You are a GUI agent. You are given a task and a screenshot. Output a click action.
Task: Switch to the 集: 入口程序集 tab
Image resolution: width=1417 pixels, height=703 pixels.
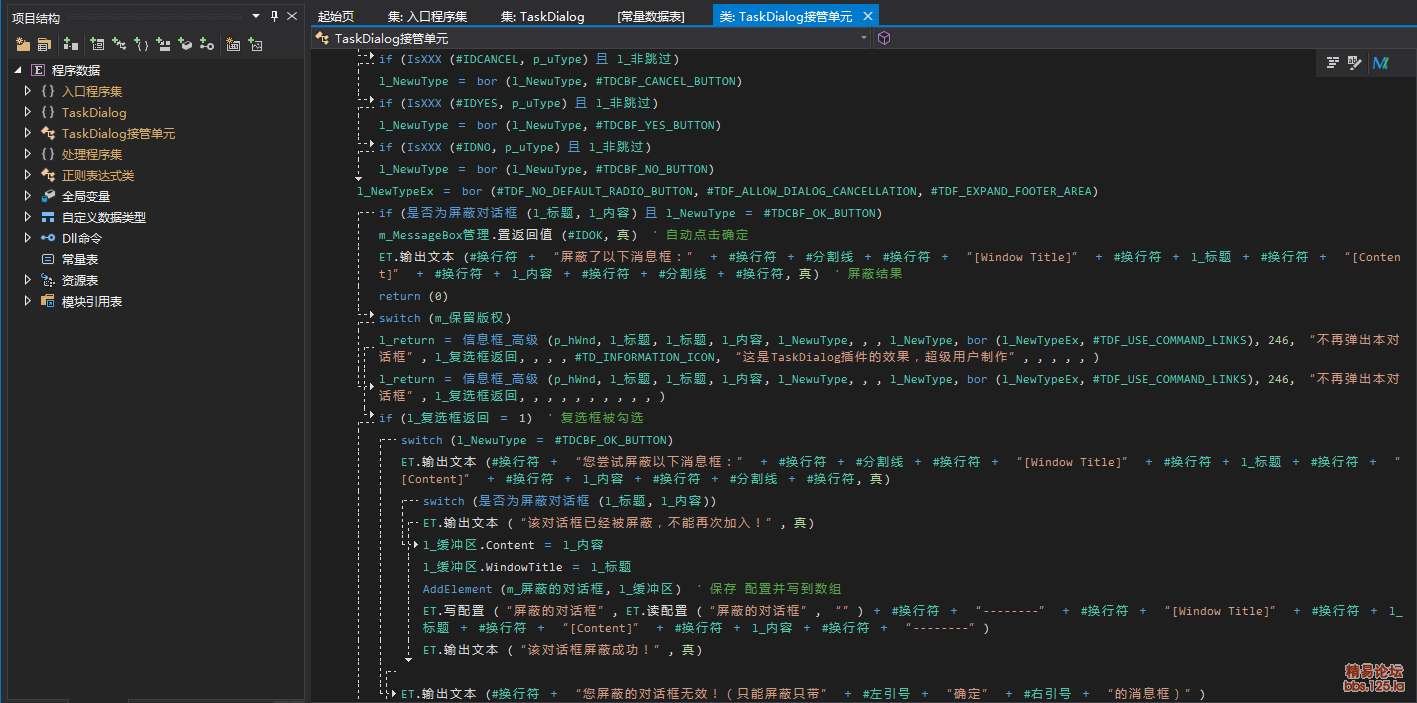tap(428, 16)
